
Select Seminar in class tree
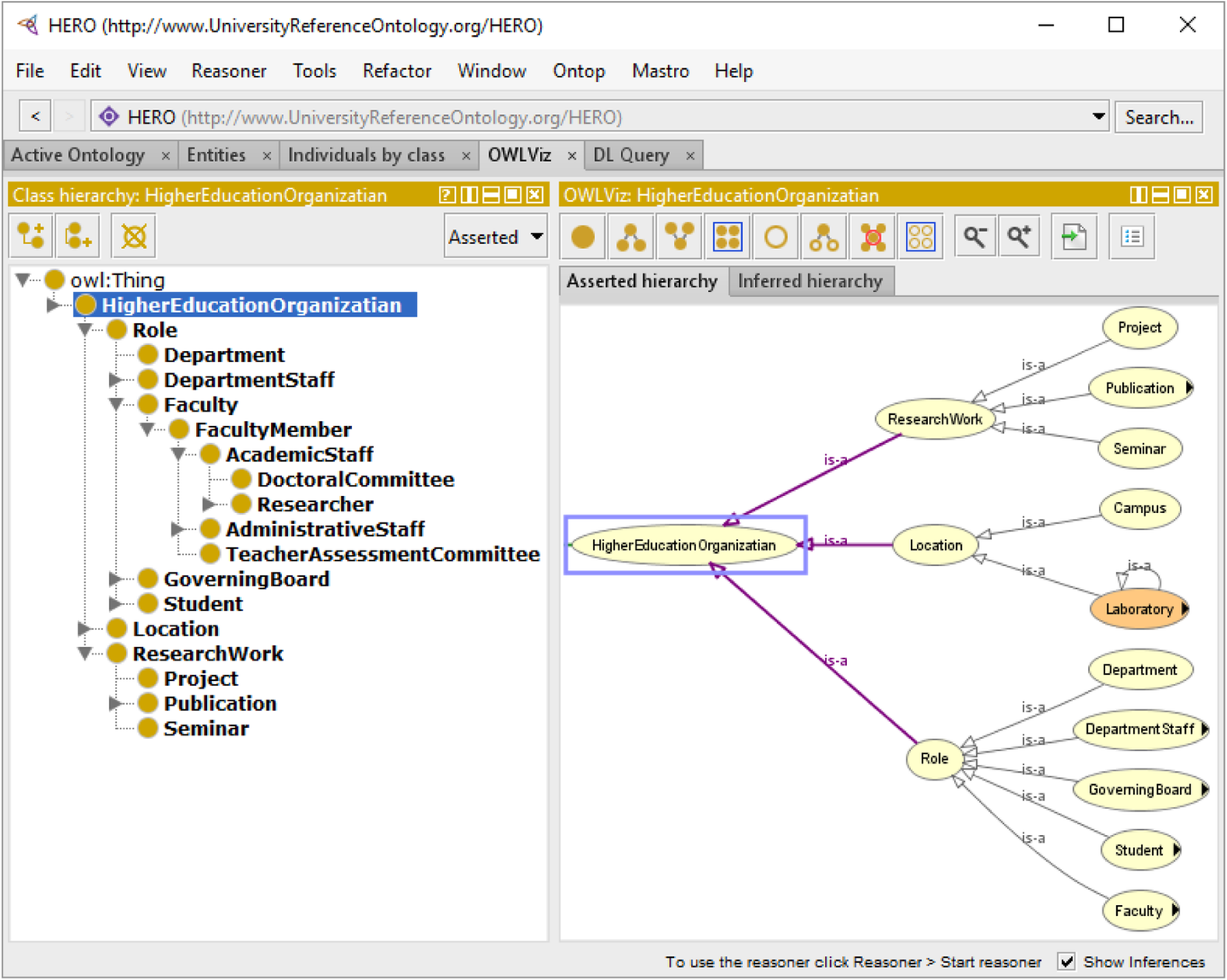pos(206,728)
